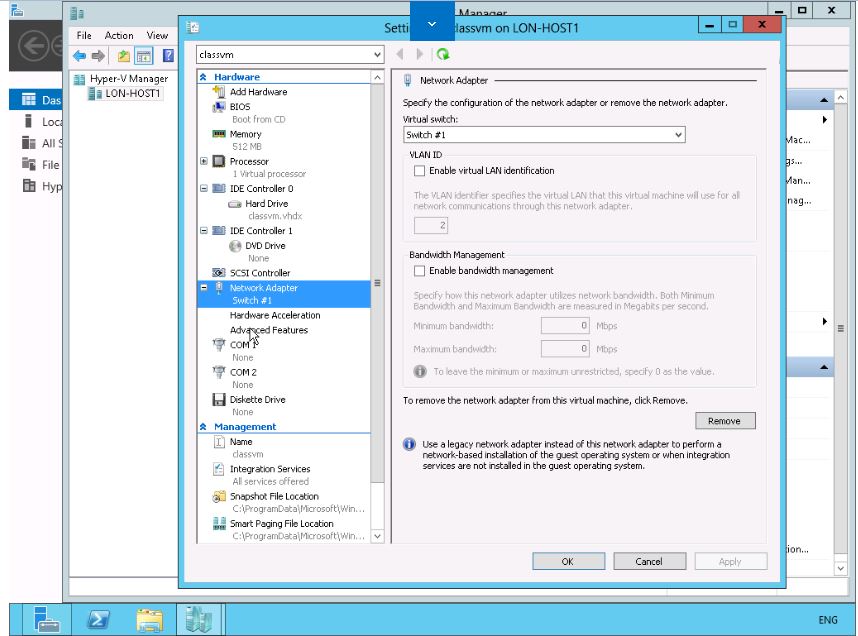Open File services in Server Manager sidebar

pyautogui.click(x=41, y=165)
